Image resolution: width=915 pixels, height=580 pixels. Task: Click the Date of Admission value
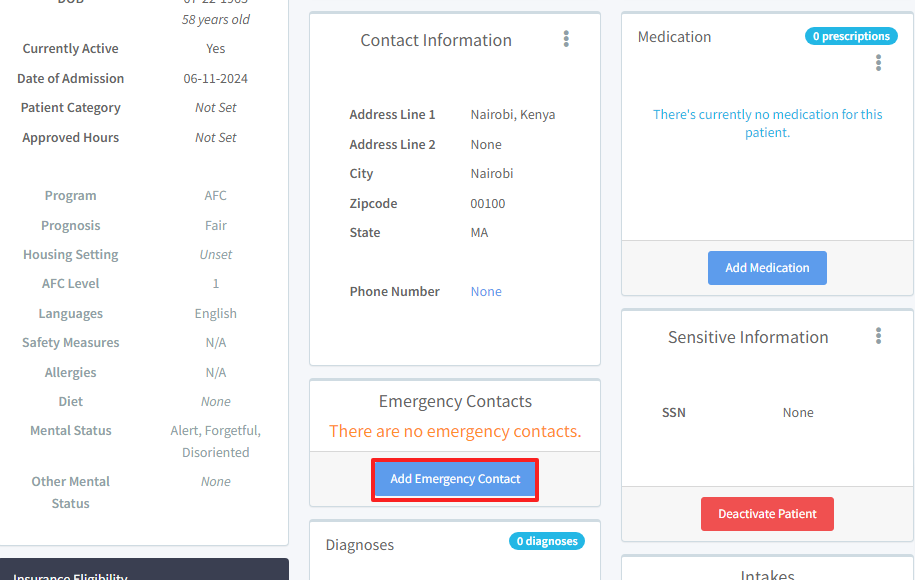tap(216, 79)
